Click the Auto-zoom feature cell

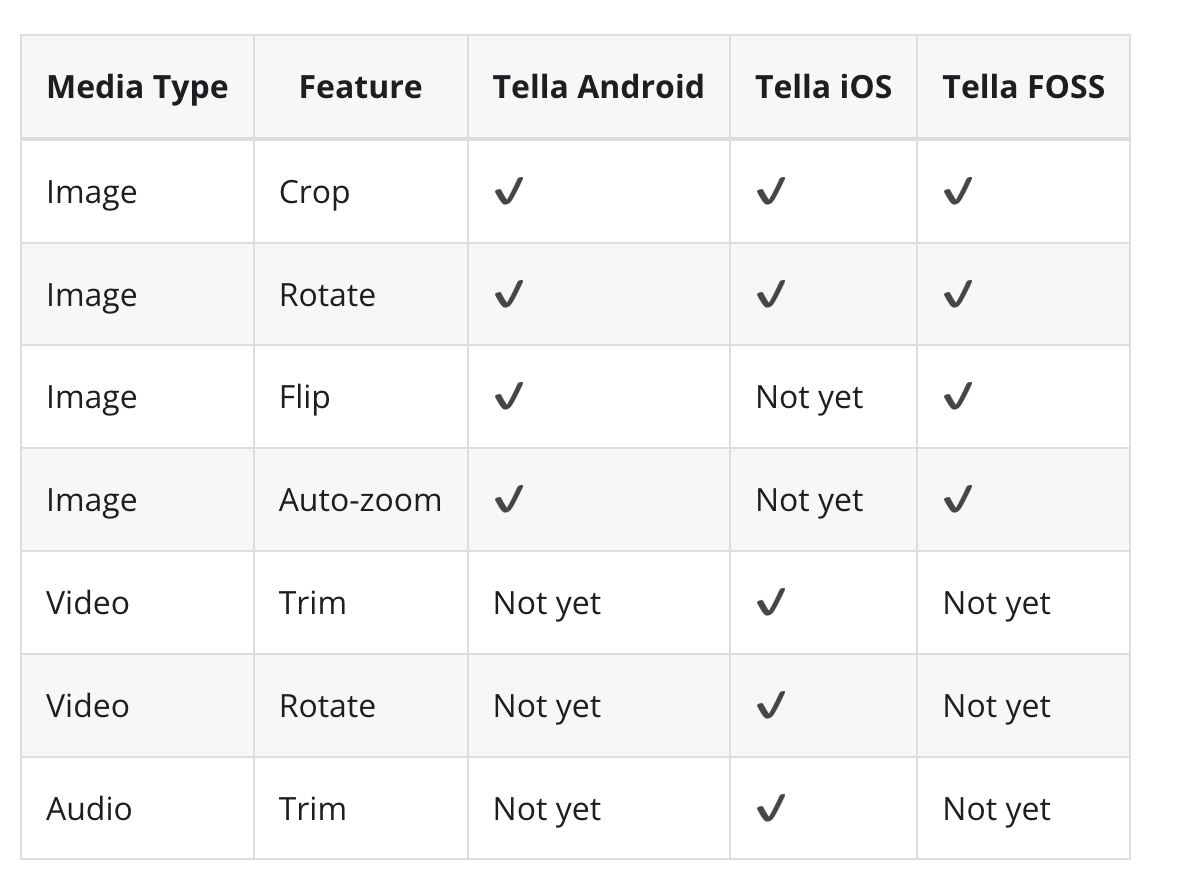[x=360, y=499]
